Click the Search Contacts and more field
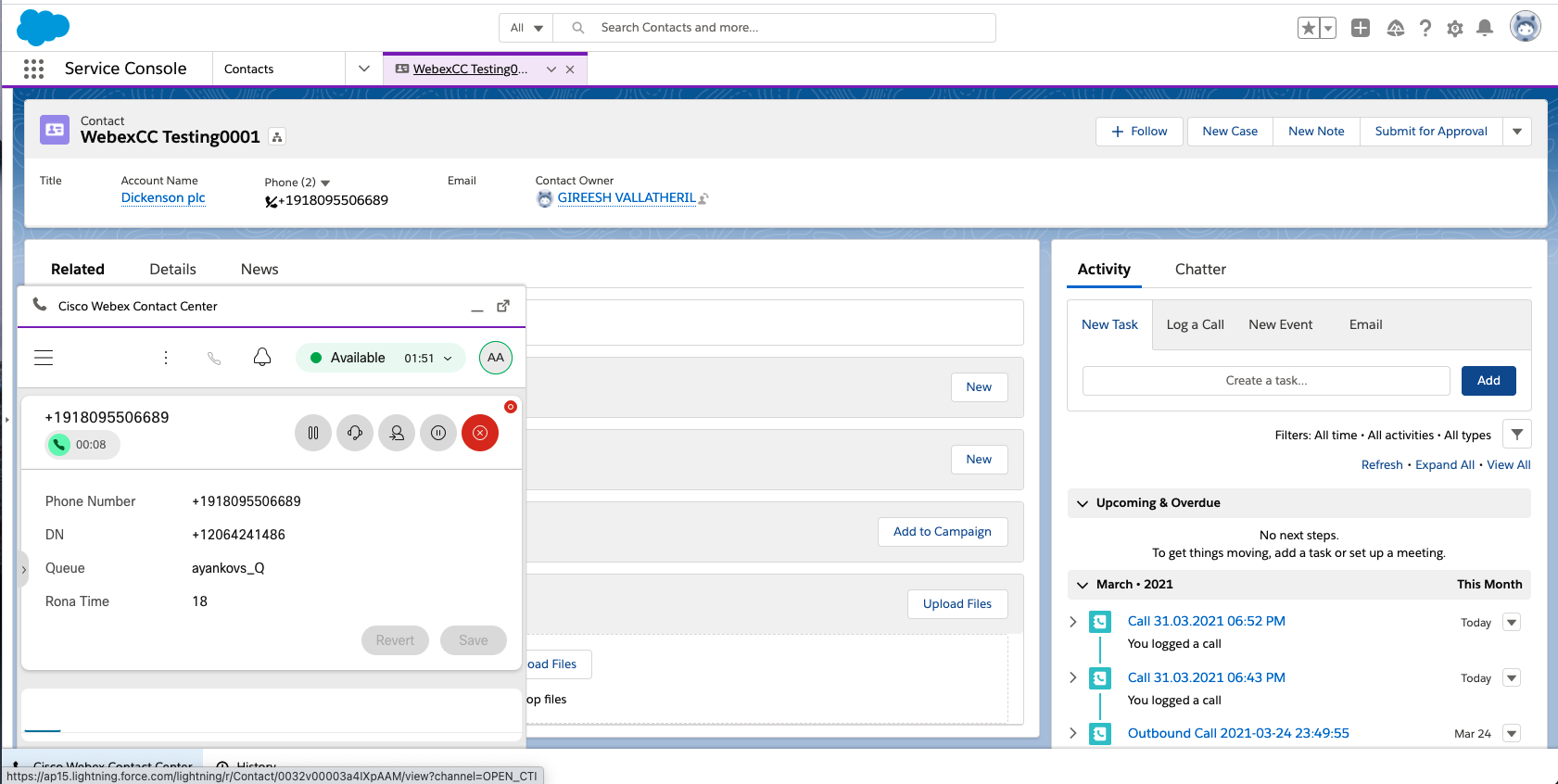Image resolution: width=1558 pixels, height=784 pixels. point(774,28)
